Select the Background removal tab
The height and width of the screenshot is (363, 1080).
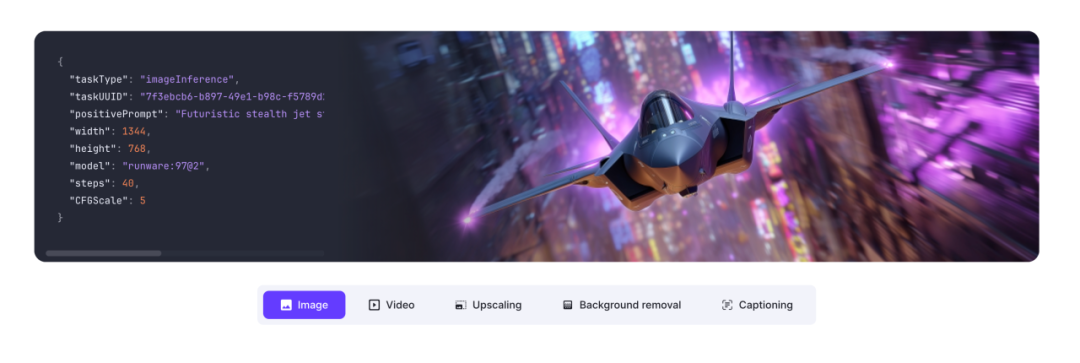621,305
